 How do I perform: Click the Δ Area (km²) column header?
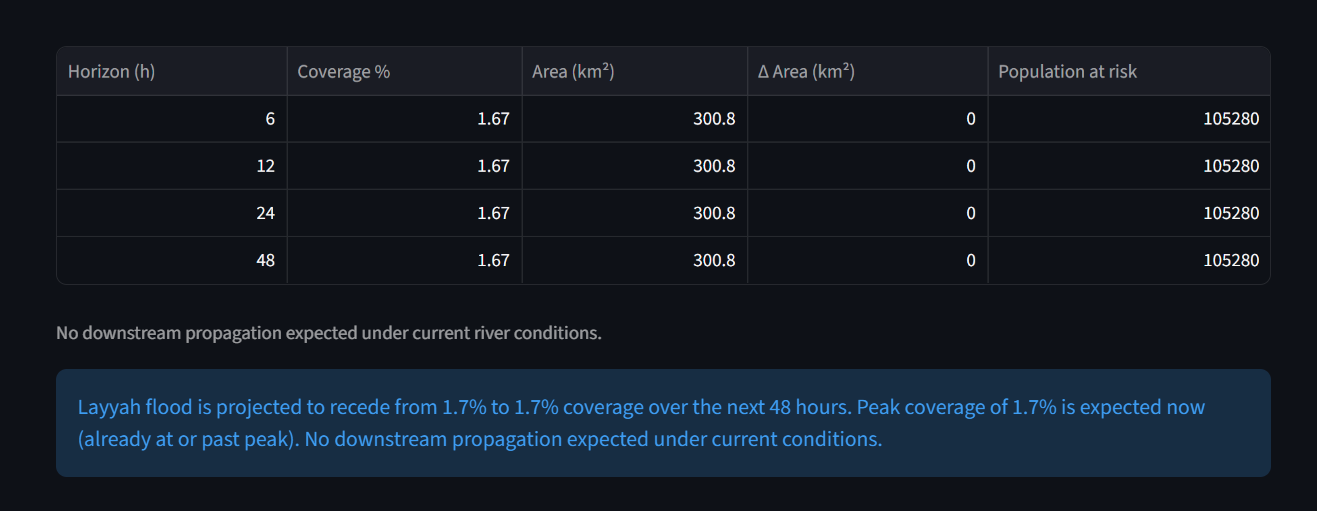868,72
